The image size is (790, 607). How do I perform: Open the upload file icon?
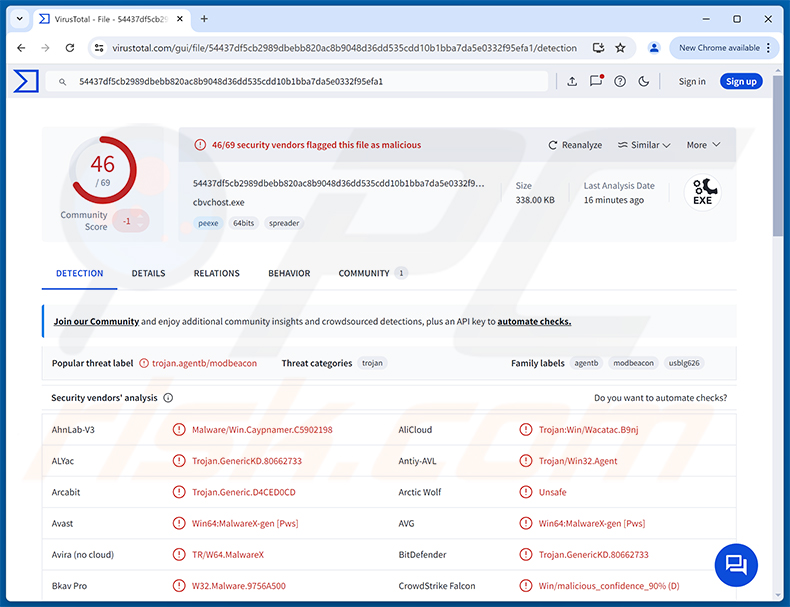point(572,81)
